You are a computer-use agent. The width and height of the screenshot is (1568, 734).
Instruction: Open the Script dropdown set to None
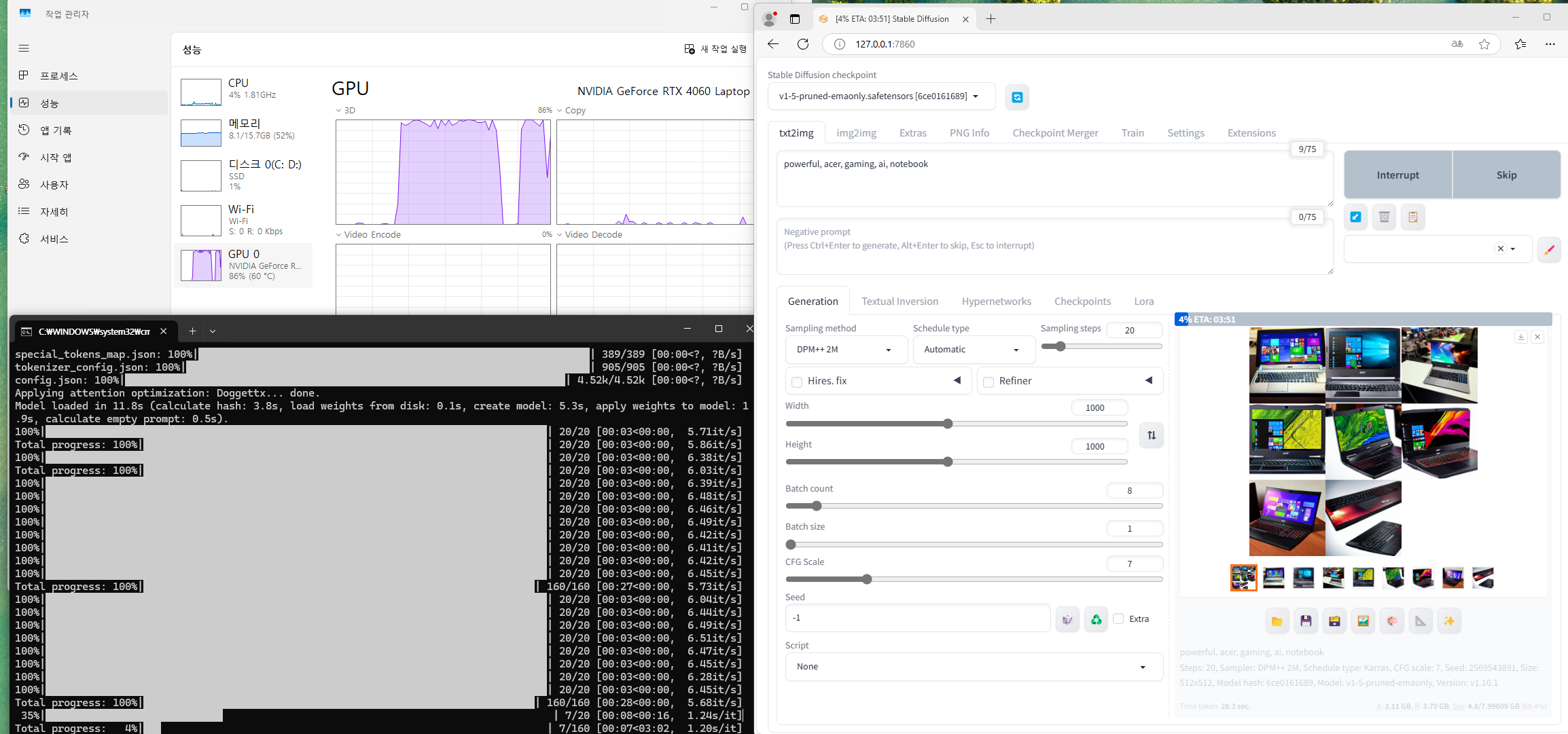pos(974,667)
